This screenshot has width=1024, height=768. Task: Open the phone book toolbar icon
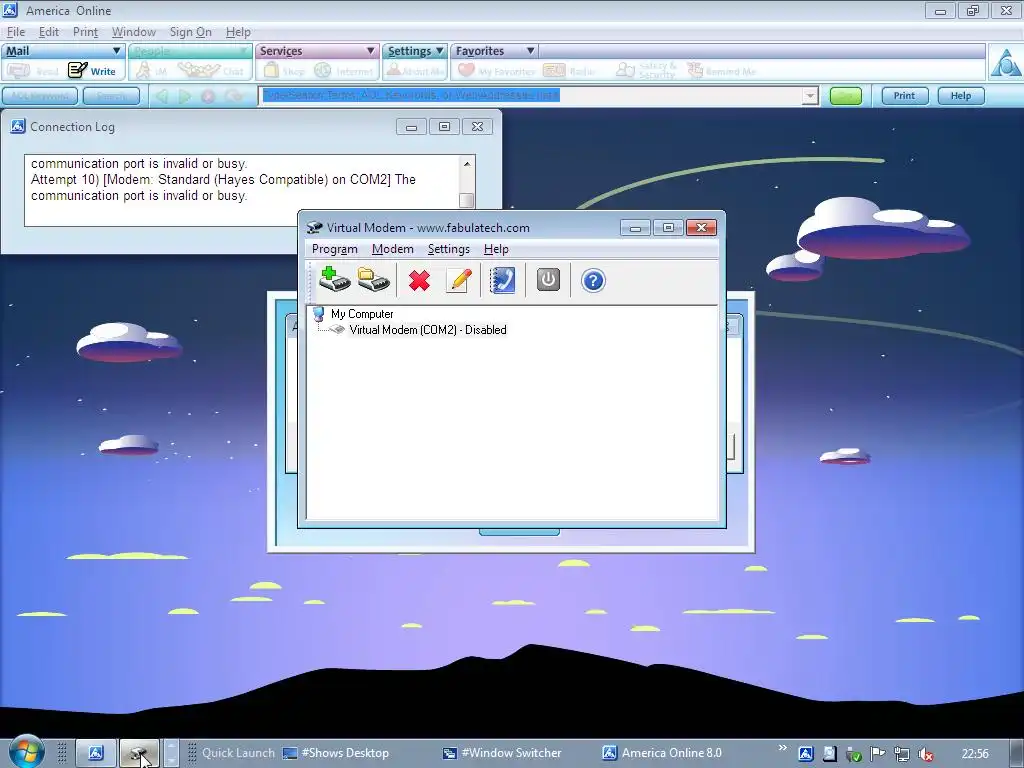point(503,281)
